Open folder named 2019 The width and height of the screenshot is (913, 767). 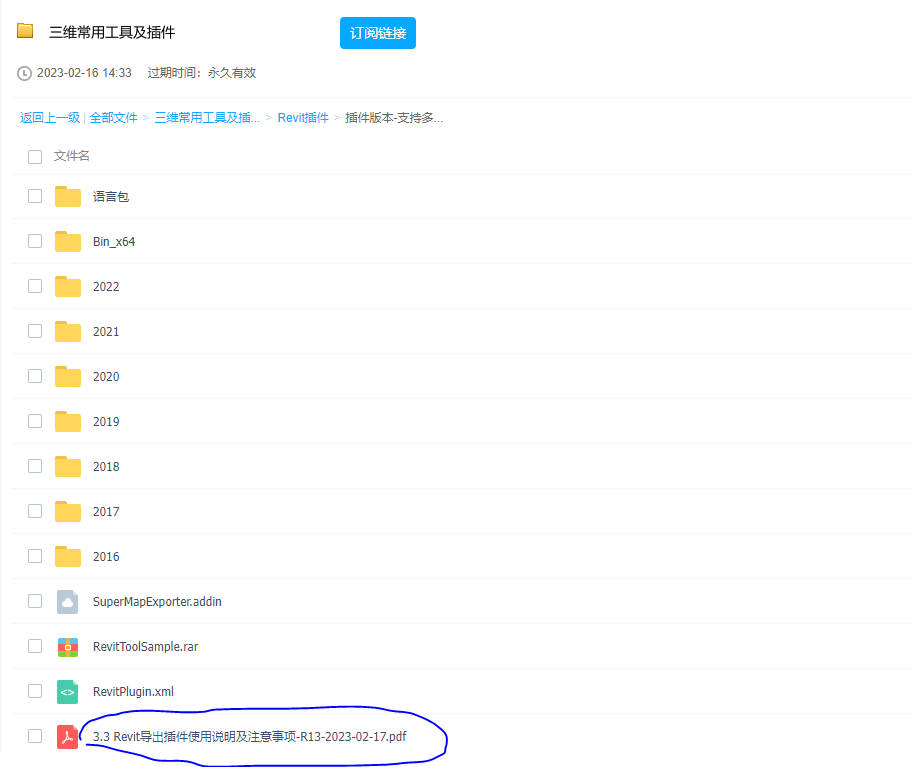(106, 422)
